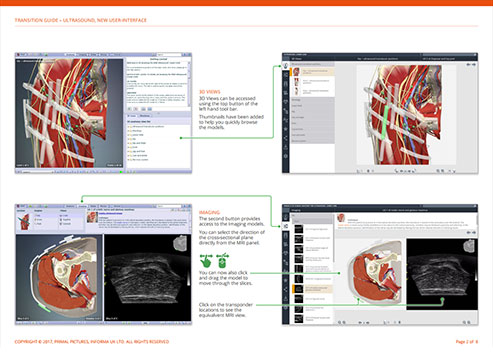Click orientation cube in bottom-right screenshot ultrasound panel
493x360 pixels.
pyautogui.click(x=469, y=247)
